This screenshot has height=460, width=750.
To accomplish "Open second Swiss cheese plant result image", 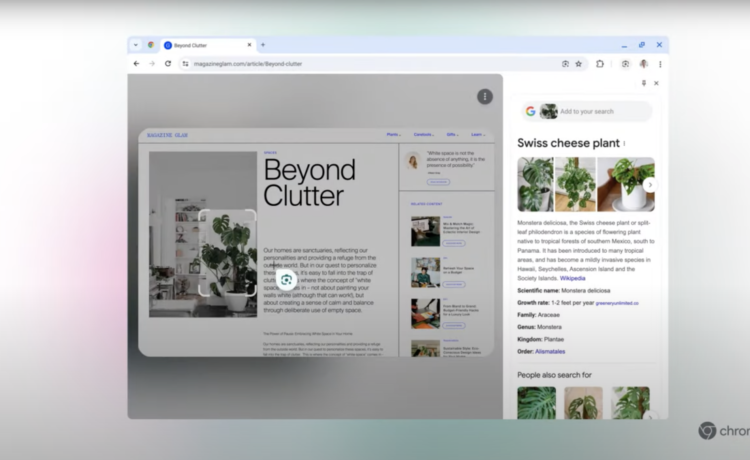I will [575, 185].
